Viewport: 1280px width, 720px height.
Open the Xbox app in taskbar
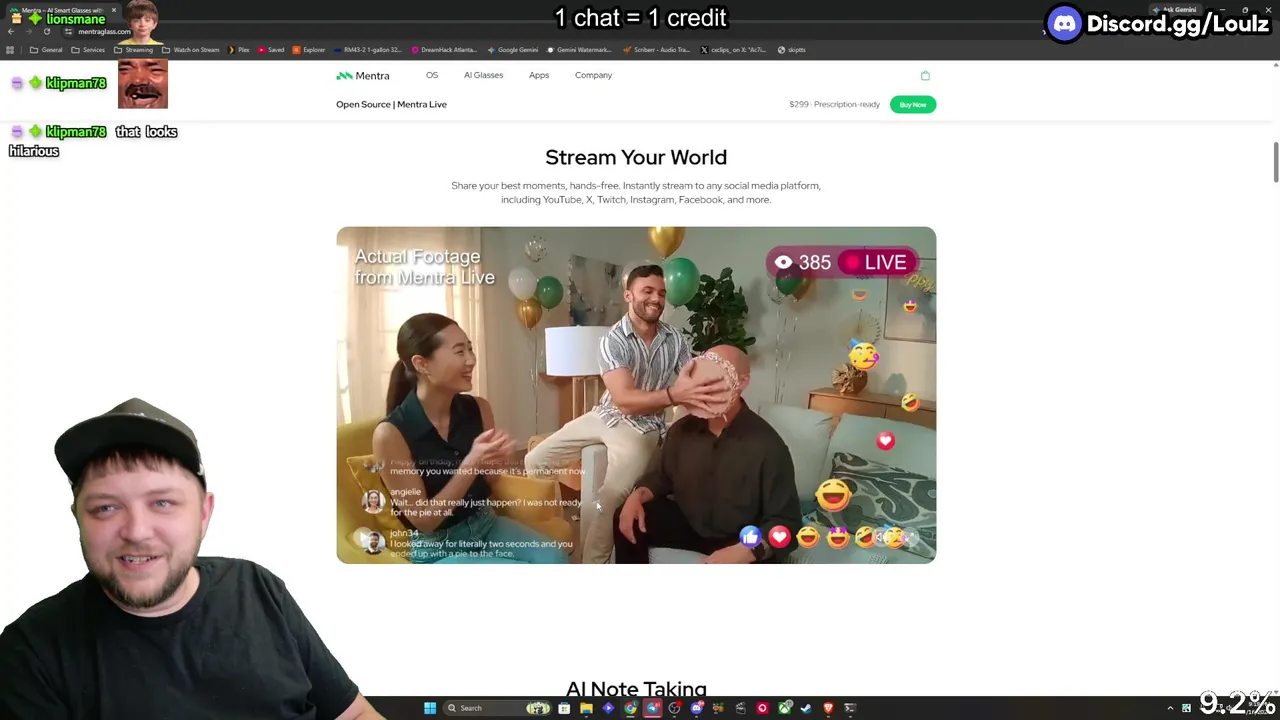(x=785, y=708)
